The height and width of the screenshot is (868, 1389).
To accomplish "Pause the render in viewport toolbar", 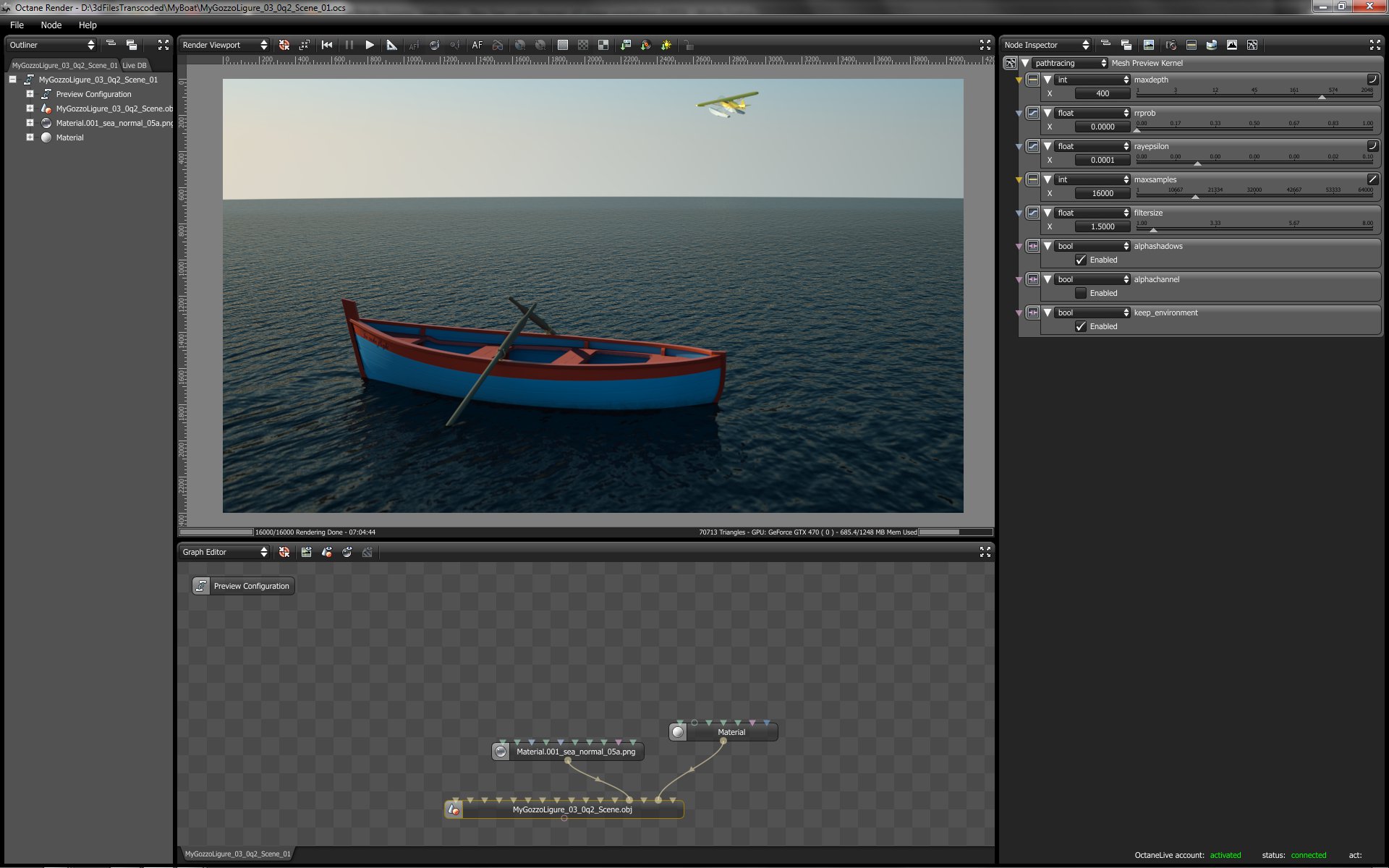I will pyautogui.click(x=349, y=45).
